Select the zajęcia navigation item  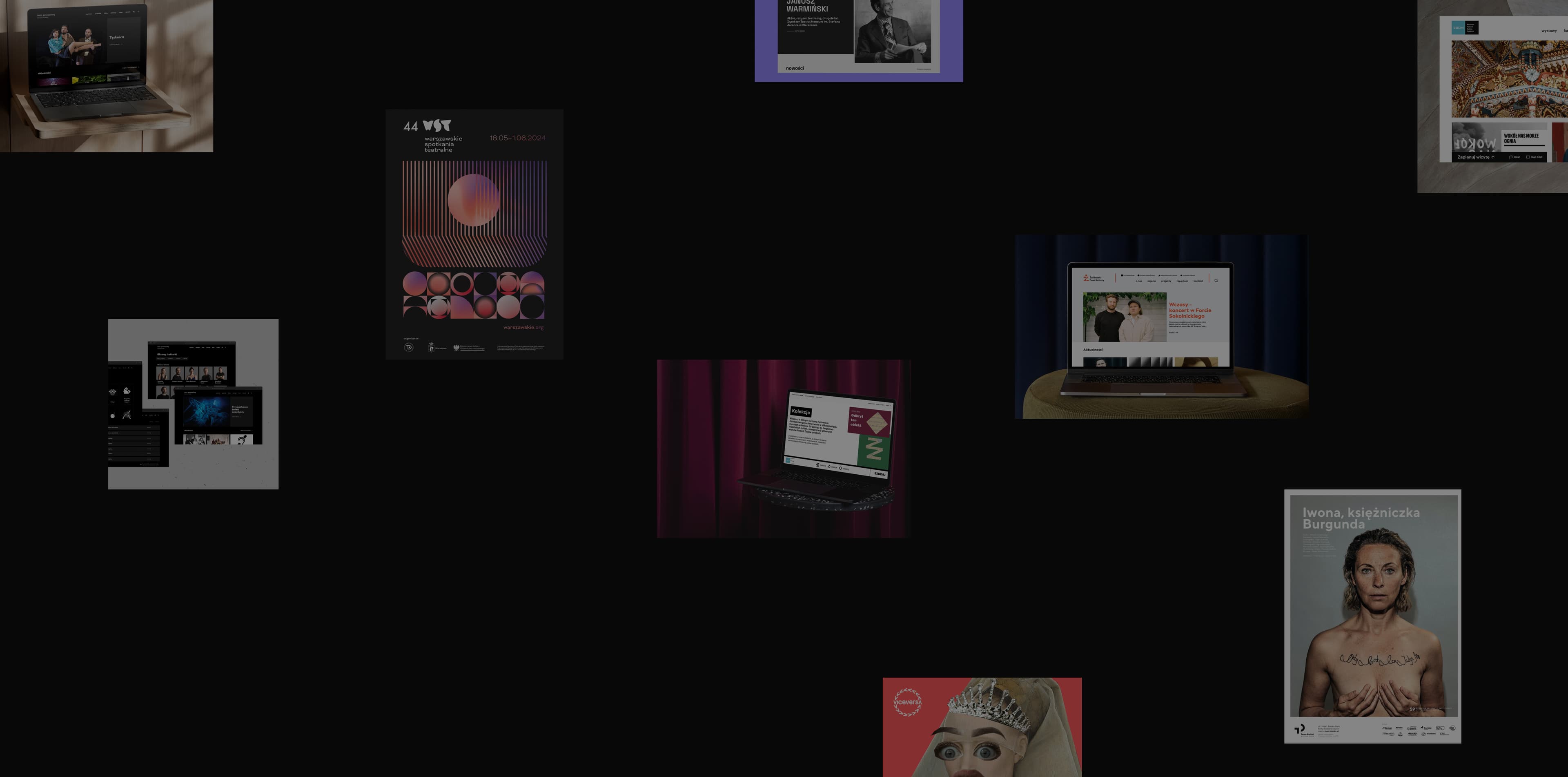click(x=1151, y=281)
